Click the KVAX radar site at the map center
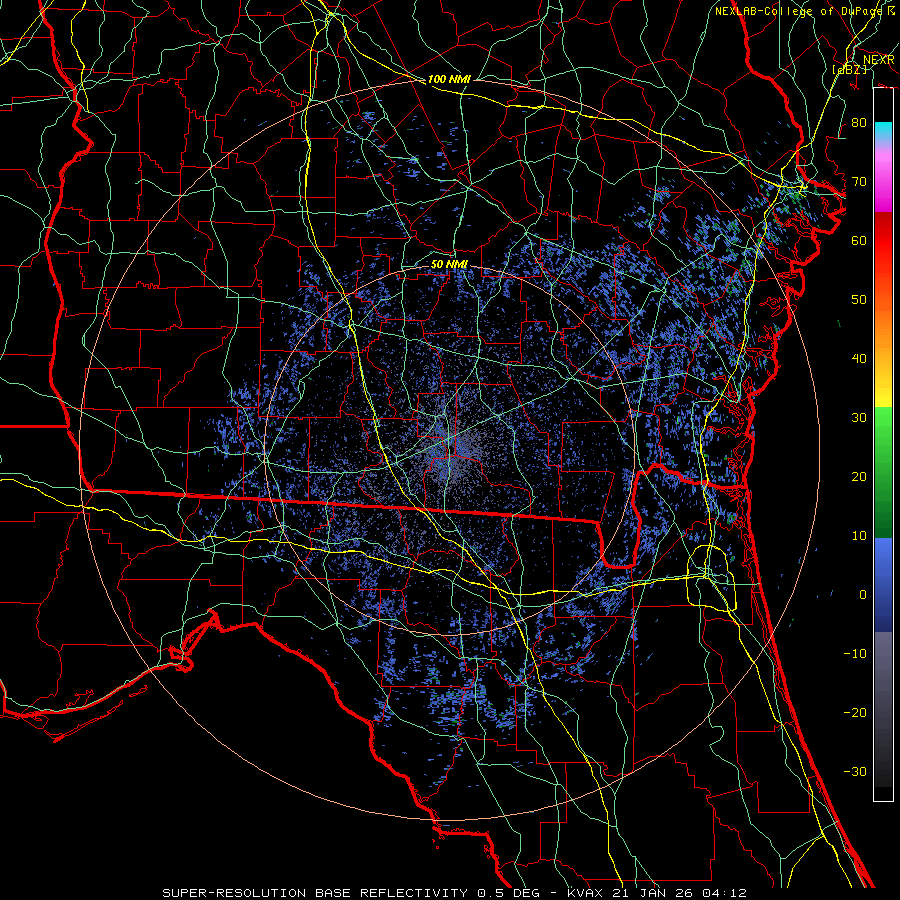900x900 pixels. tap(450, 450)
